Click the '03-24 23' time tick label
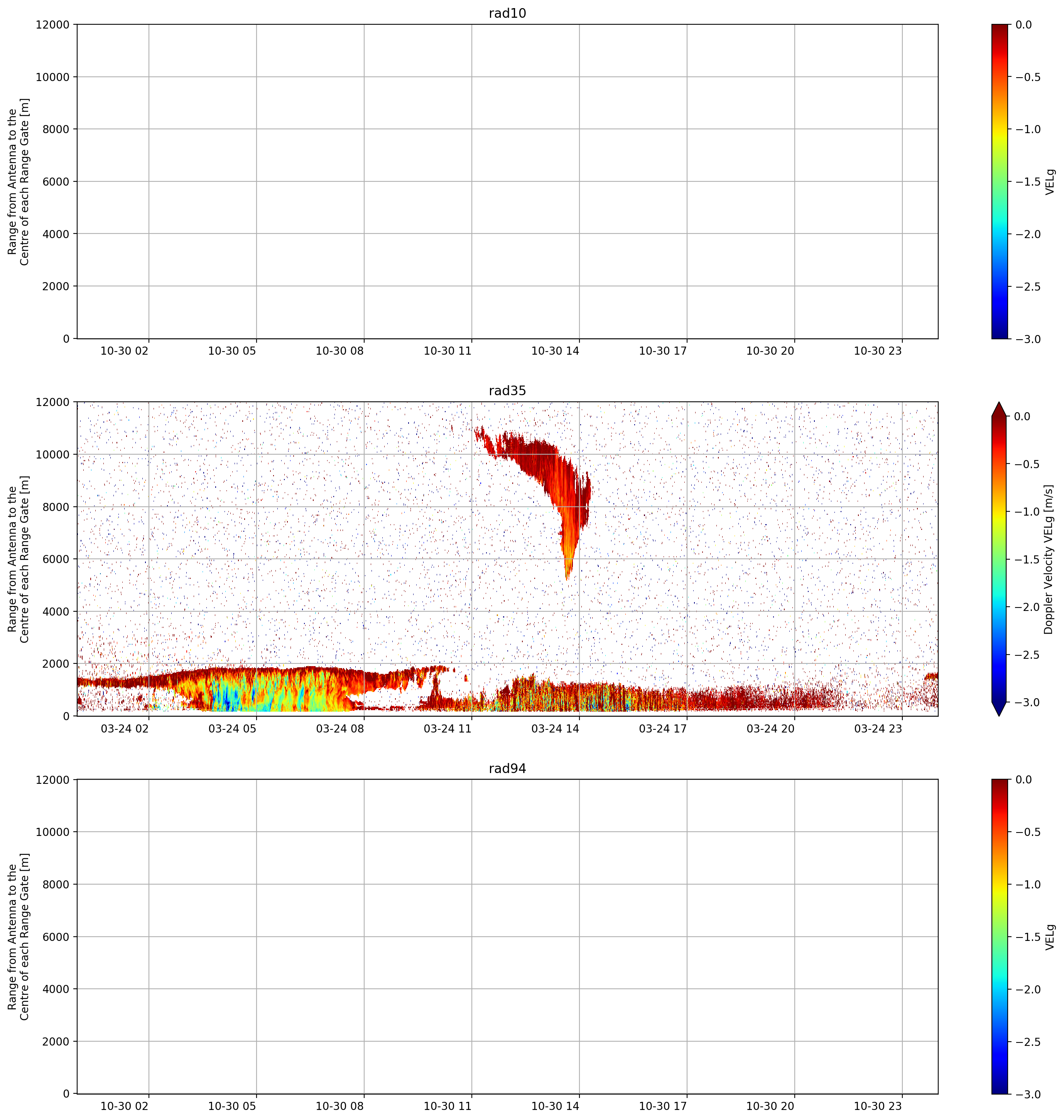The image size is (1064, 1120). (878, 729)
